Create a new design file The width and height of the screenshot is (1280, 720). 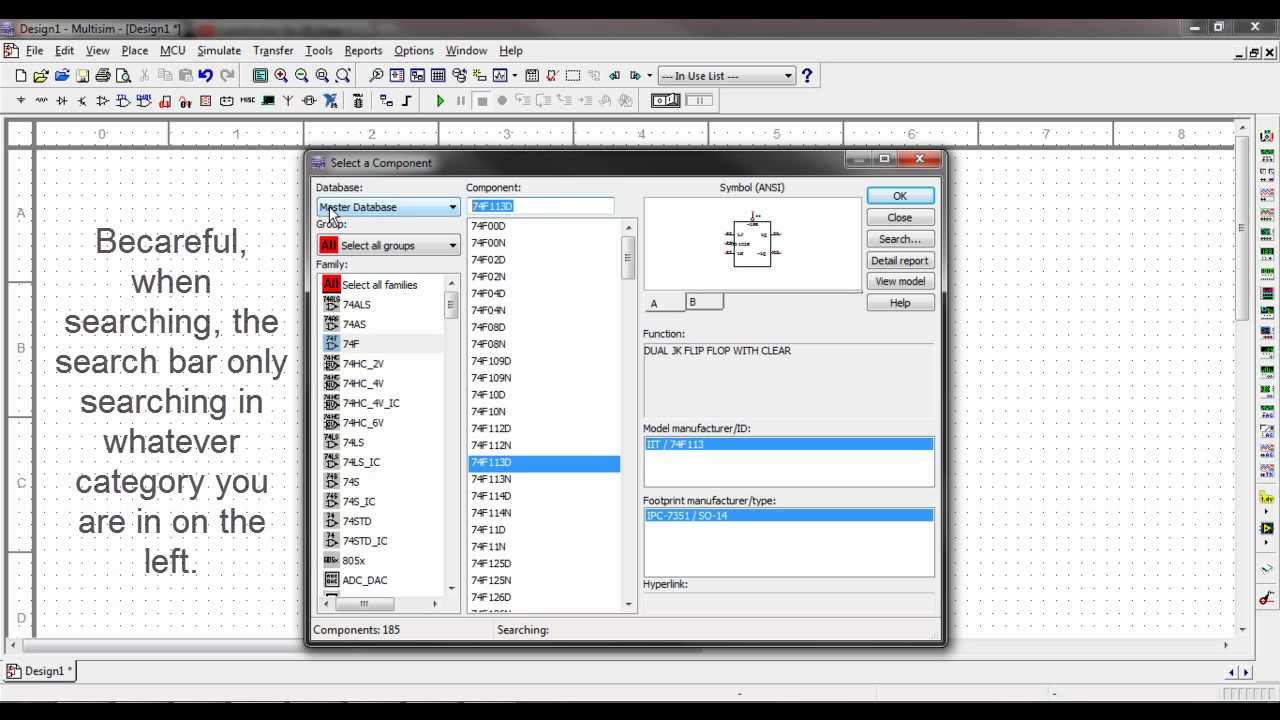point(21,76)
